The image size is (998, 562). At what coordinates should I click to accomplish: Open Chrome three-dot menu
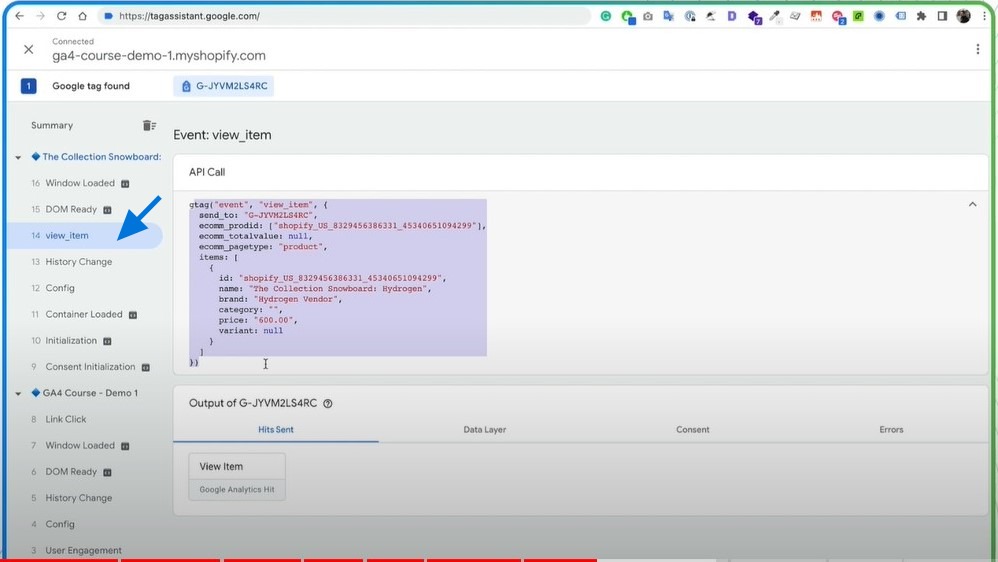coord(984,16)
